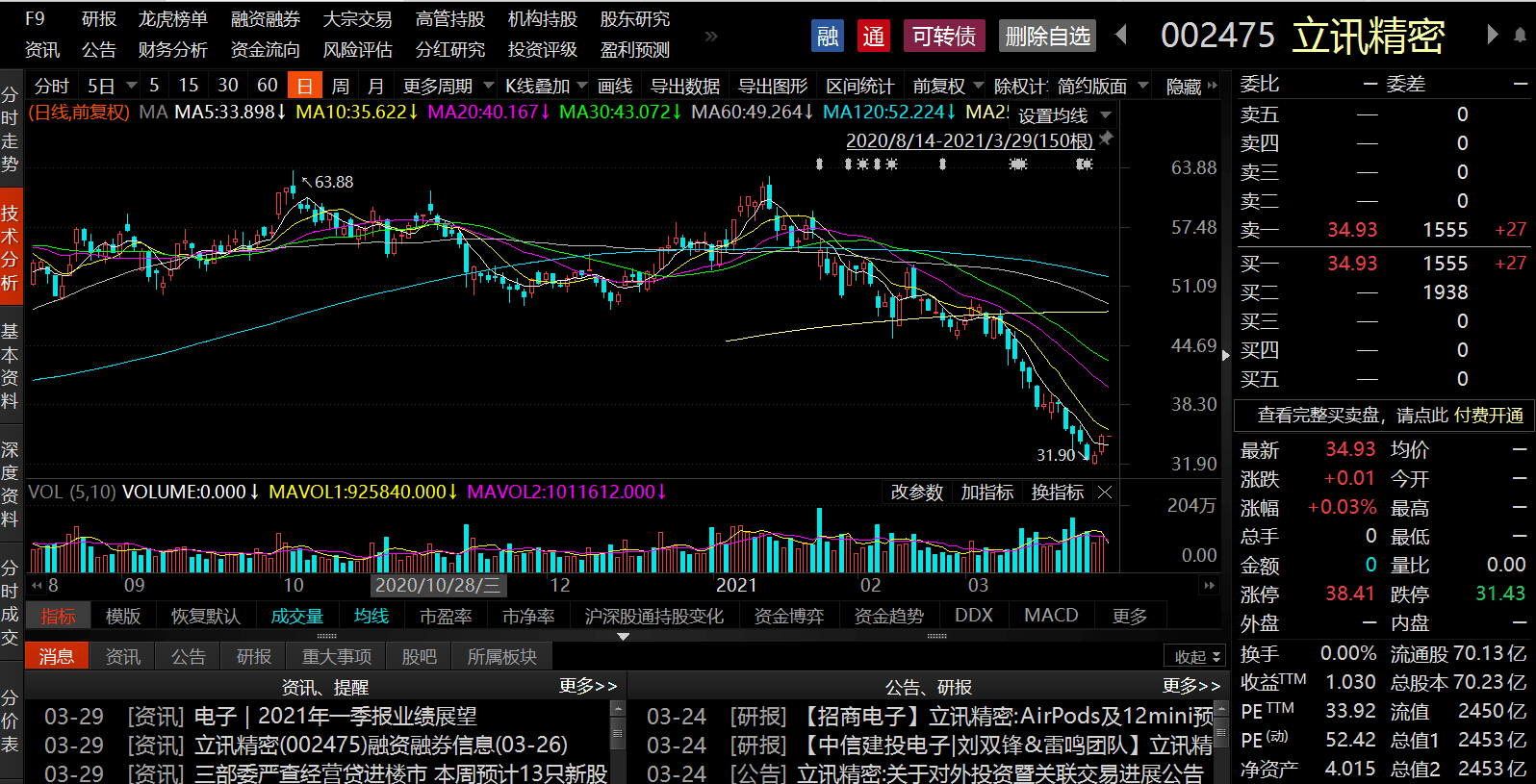Open the 简约版面 layout dropdown

(x=1143, y=86)
